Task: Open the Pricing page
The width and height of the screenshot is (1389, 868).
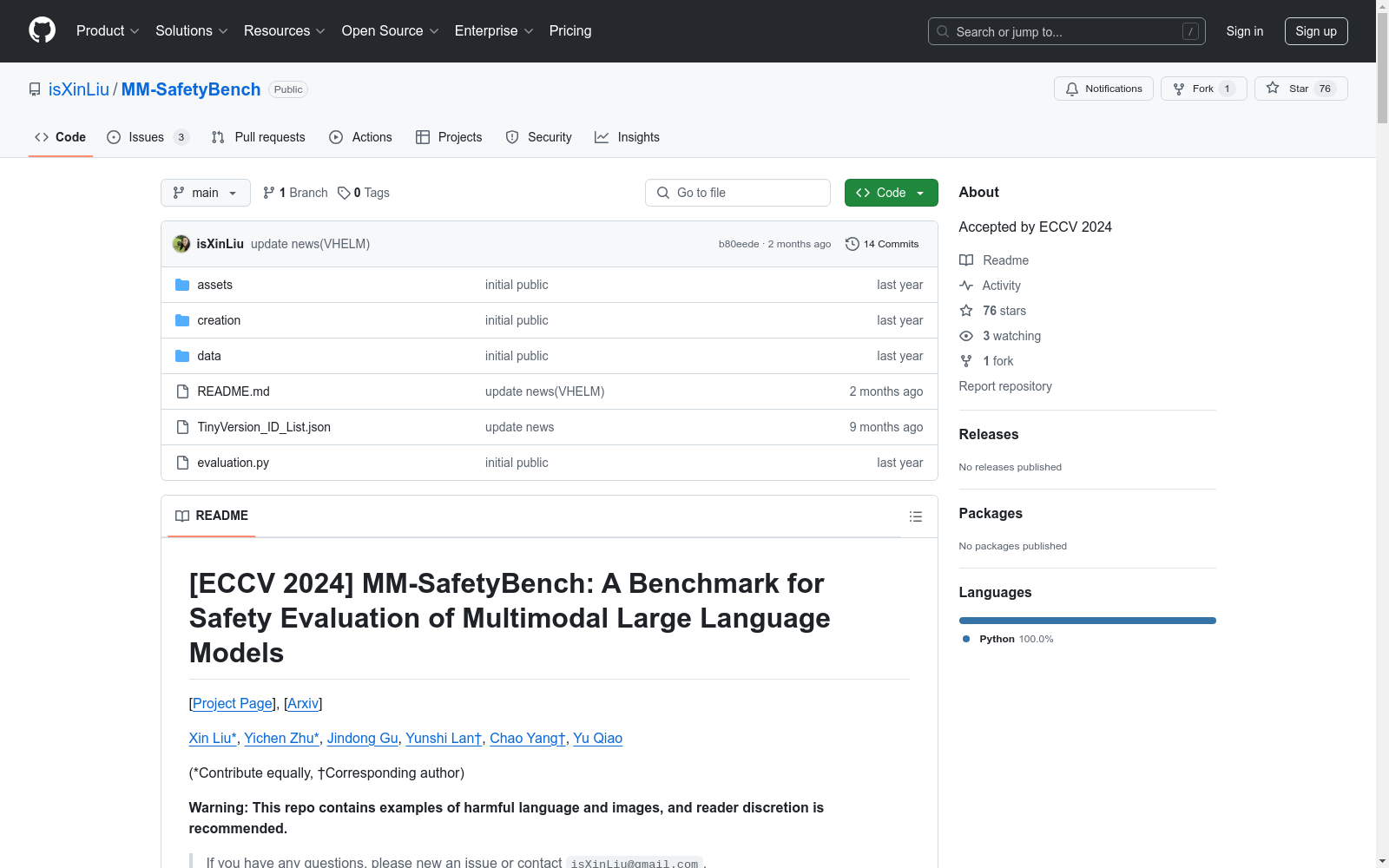Action: pyautogui.click(x=570, y=31)
